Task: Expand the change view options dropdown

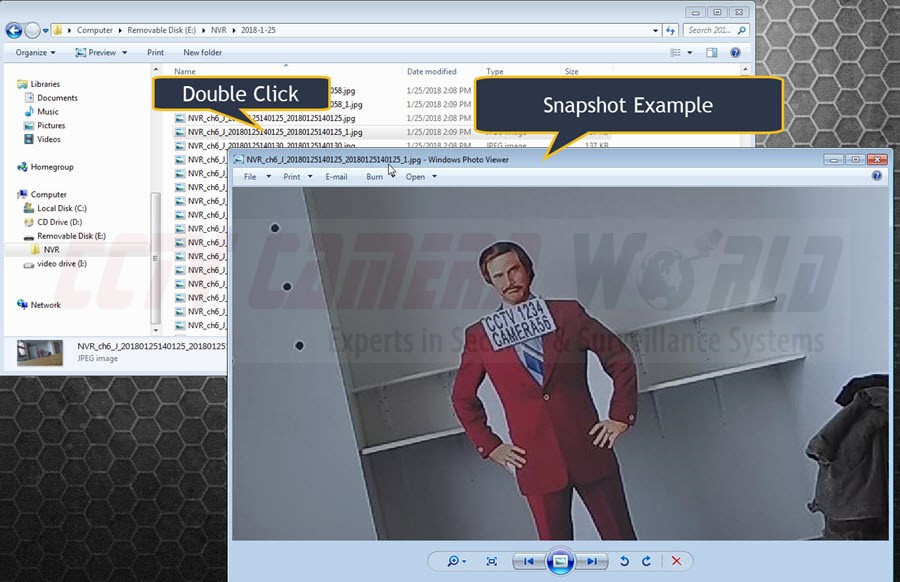Action: click(689, 52)
